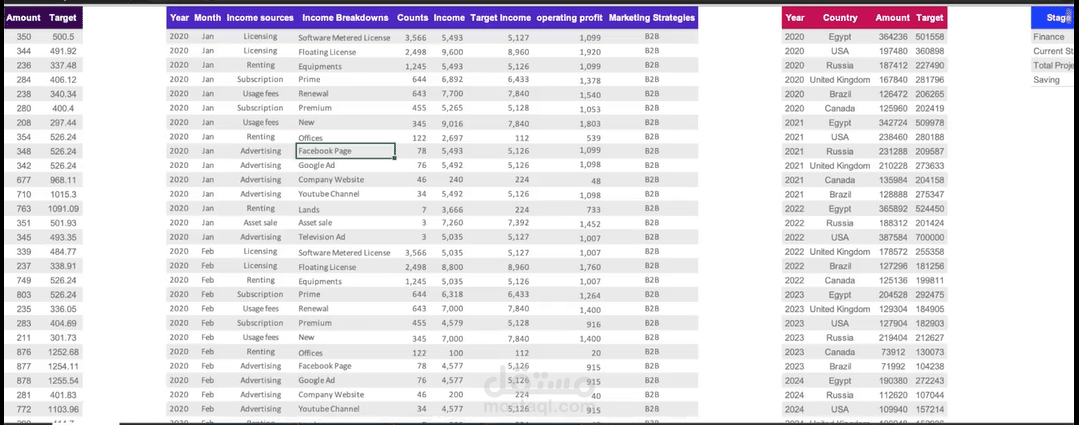Click the Income Breakdowns header cell
1079x425 pixels.
point(345,18)
